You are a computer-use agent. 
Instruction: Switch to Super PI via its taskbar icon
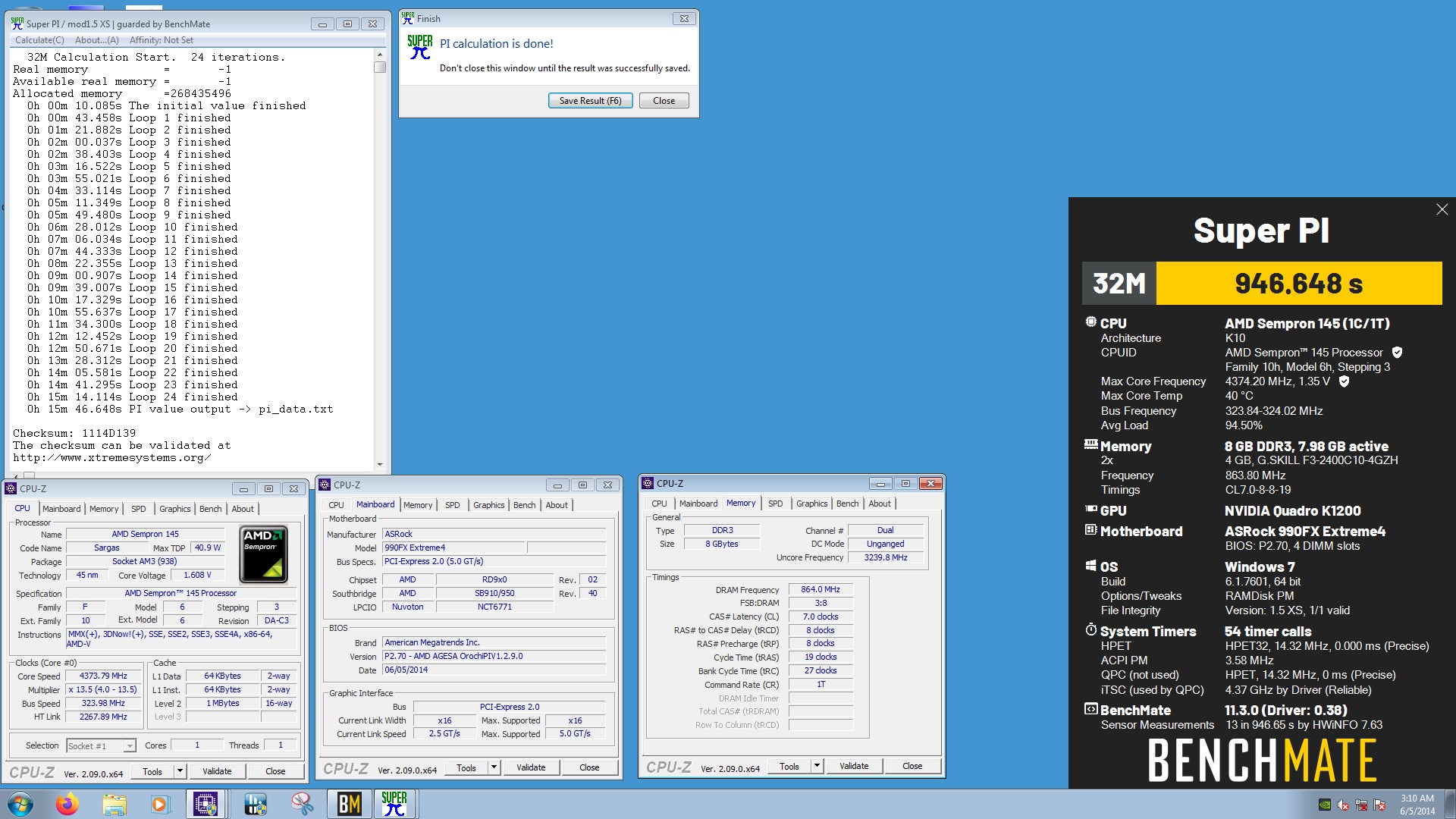coord(394,804)
